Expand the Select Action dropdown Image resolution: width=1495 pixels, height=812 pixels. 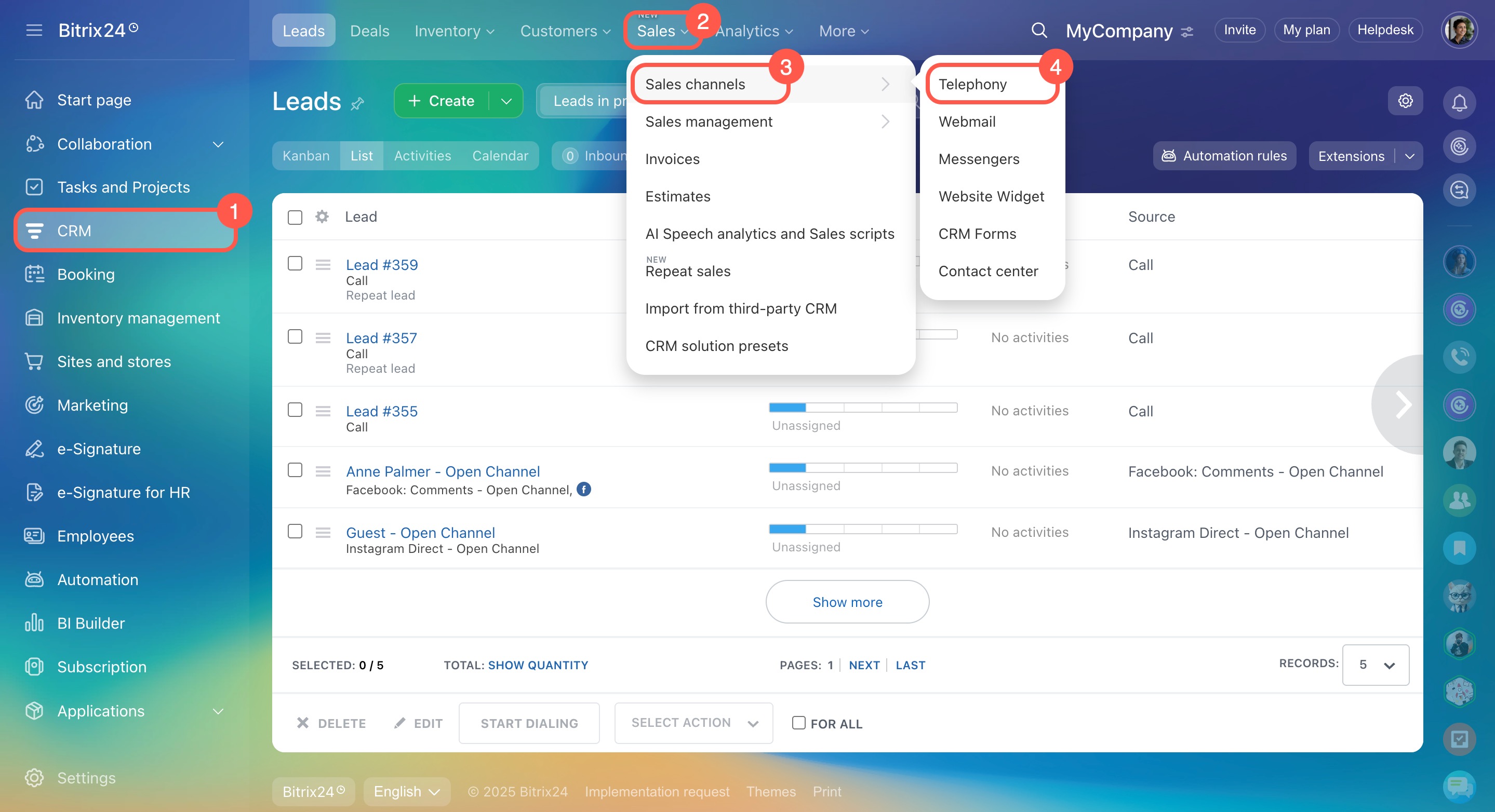[693, 723]
